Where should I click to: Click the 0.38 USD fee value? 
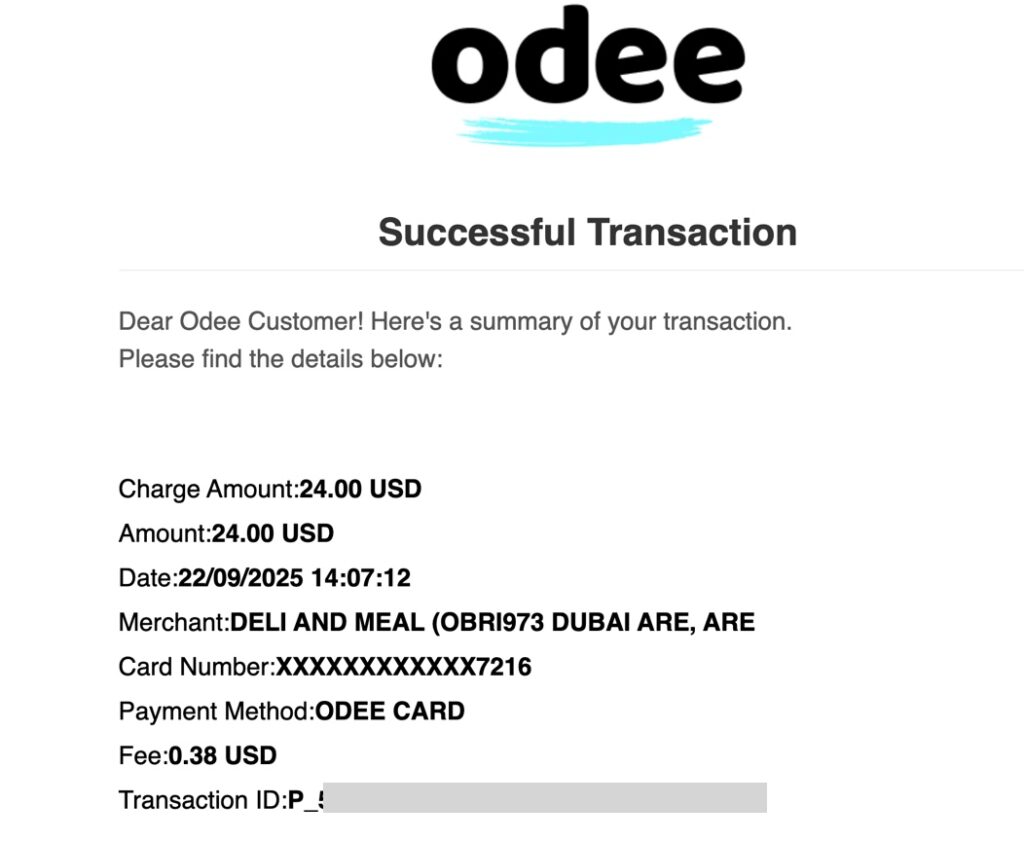pos(223,755)
